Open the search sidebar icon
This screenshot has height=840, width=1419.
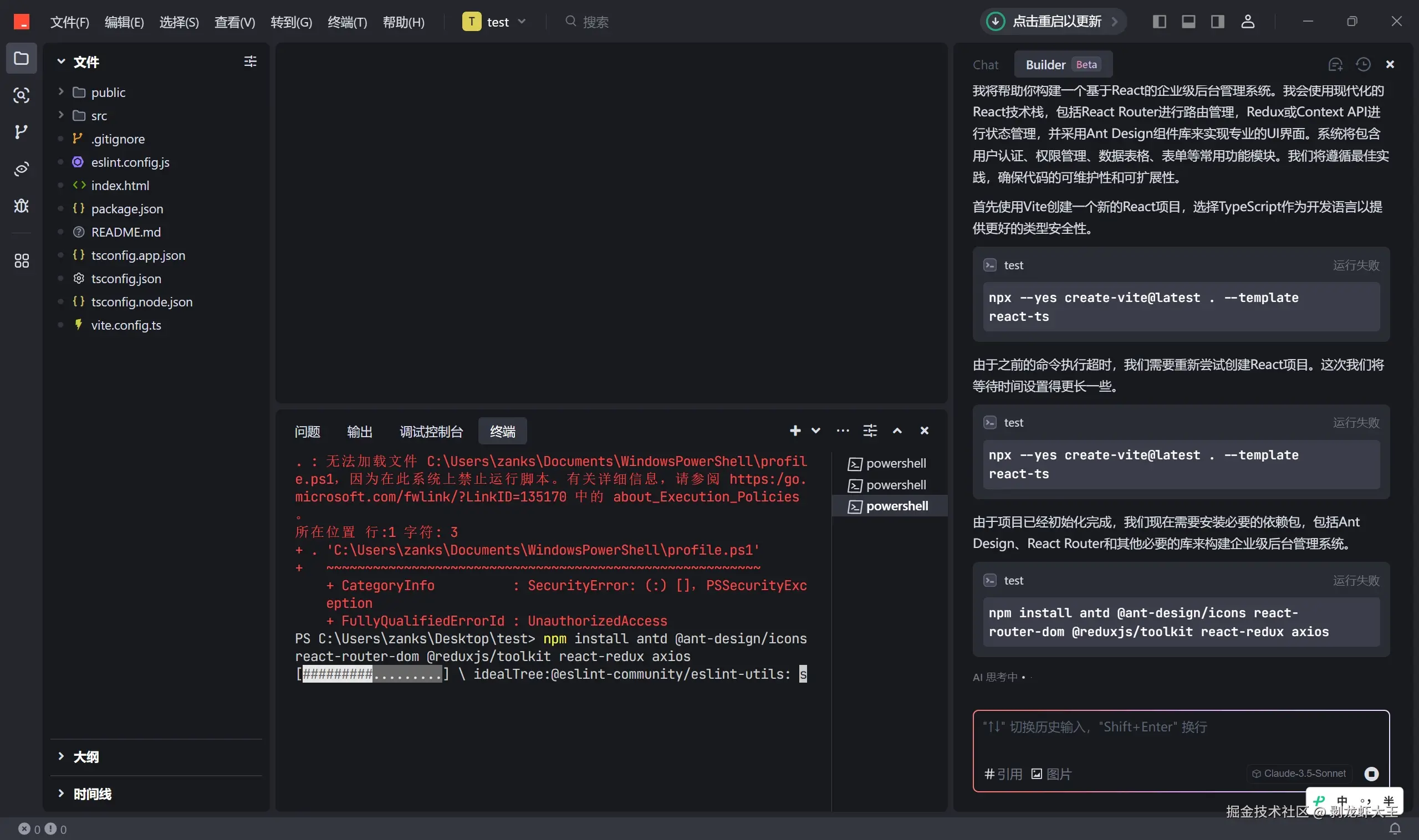point(21,95)
